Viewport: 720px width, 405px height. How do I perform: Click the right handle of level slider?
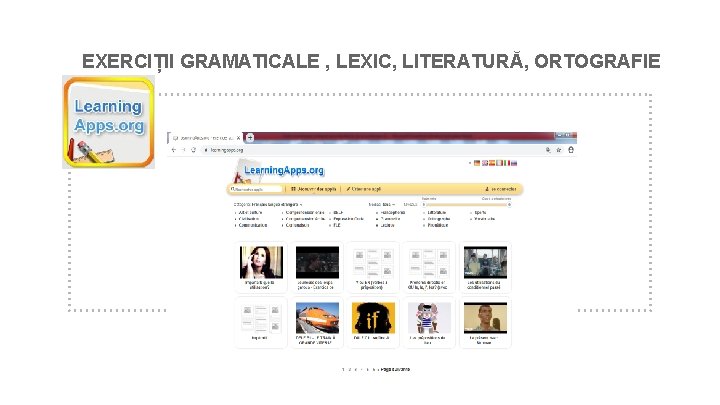click(x=509, y=205)
